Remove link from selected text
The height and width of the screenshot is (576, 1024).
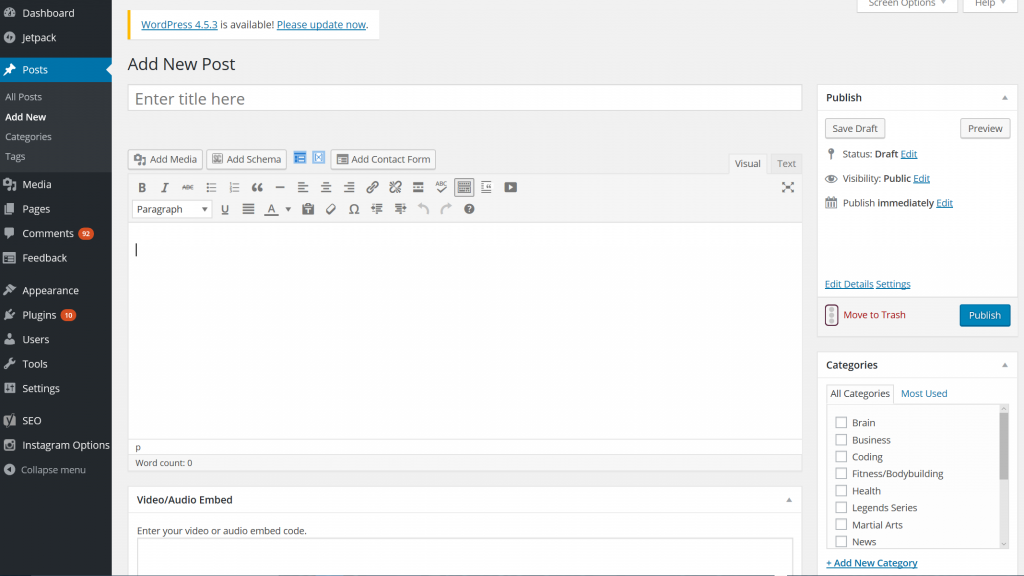[395, 187]
